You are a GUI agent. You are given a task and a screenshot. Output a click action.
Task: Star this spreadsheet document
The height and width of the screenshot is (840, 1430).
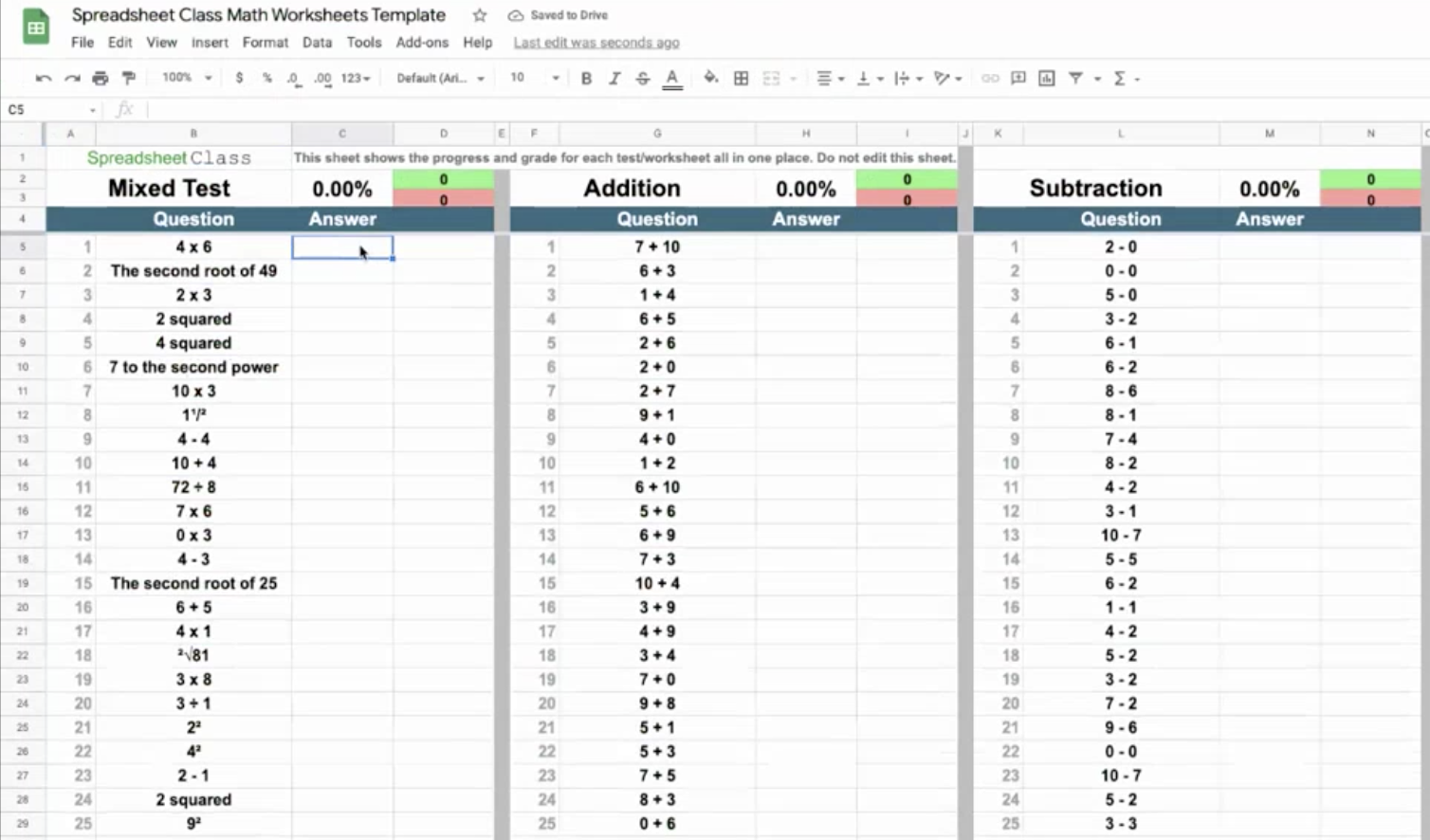pos(480,15)
